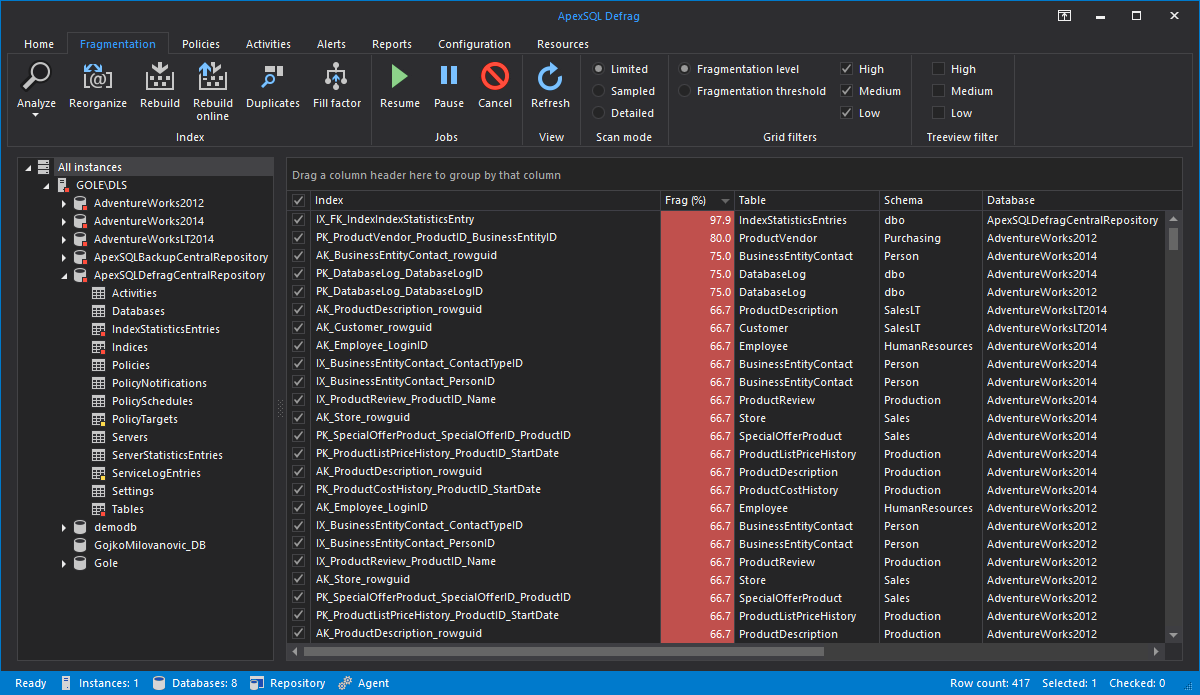Viewport: 1200px width, 695px height.
Task: Check the Medium treeview filter
Action: (x=938, y=90)
